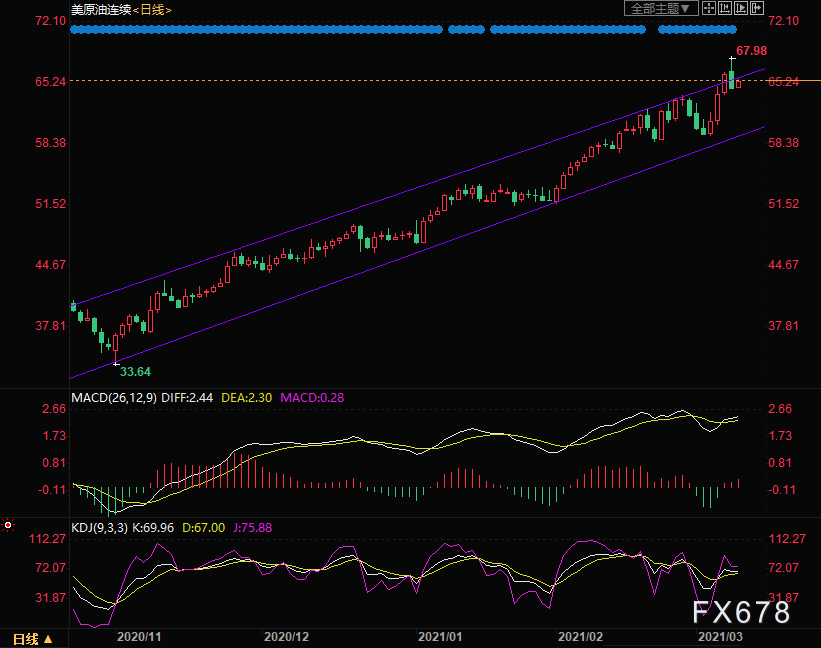Click the J:75.88 value
This screenshot has width=821, height=648.
click(x=252, y=528)
